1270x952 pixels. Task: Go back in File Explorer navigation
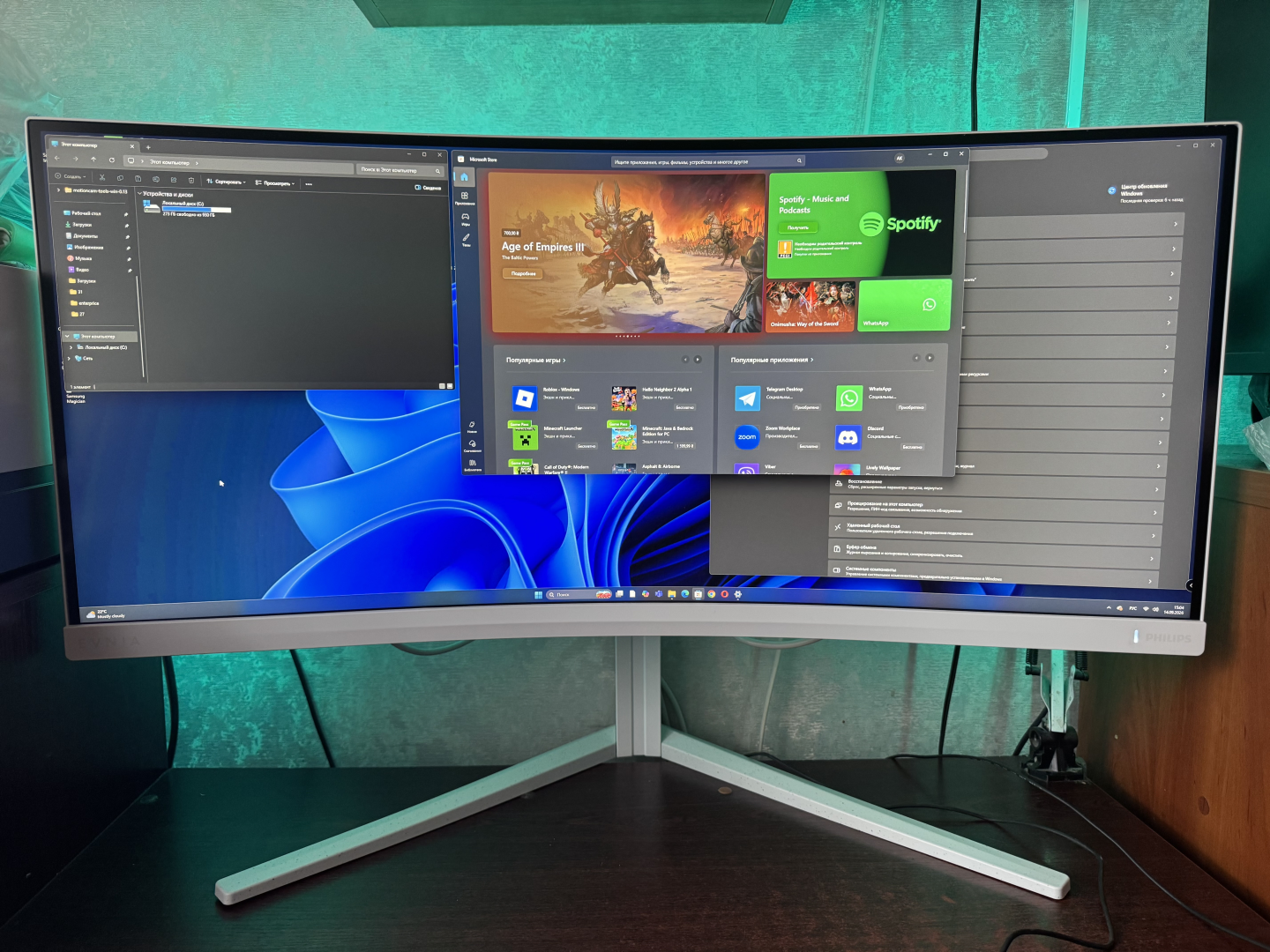coord(58,158)
